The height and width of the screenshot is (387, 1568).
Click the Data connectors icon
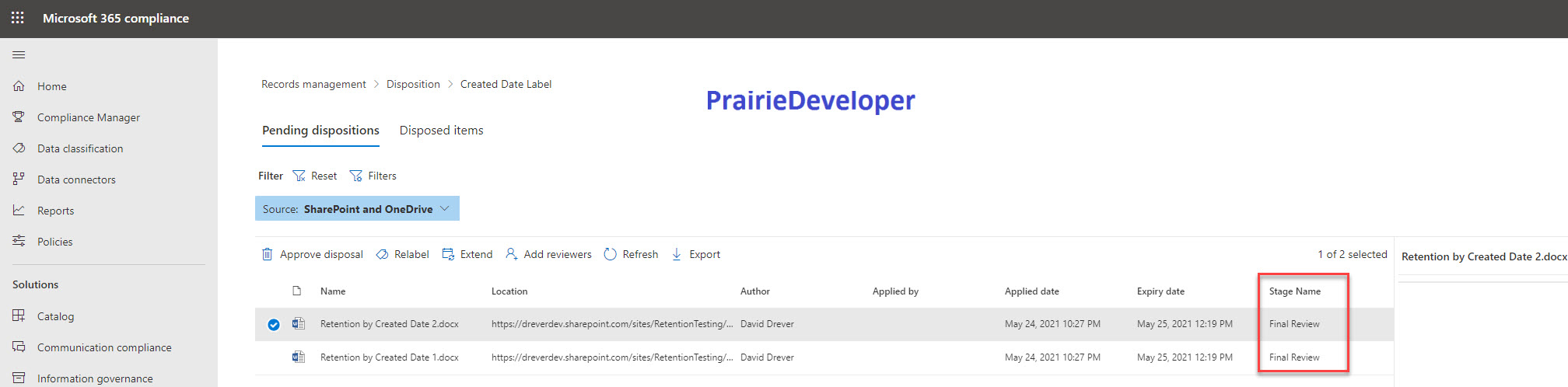click(x=19, y=179)
